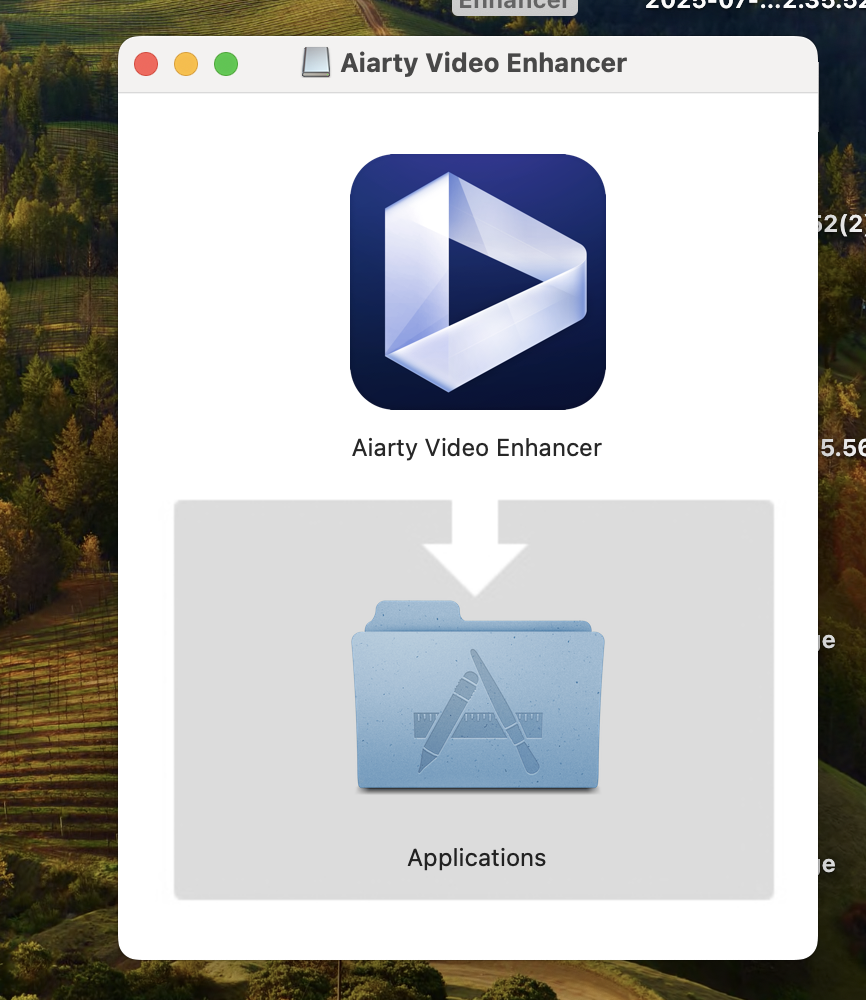
Task: Click the window title "Aiarty Video Enhancer"
Action: pos(483,64)
